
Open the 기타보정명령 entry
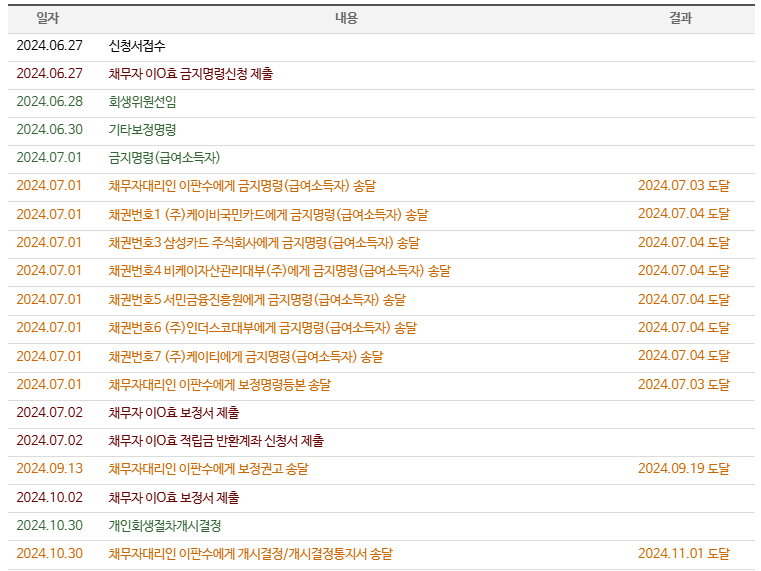(142, 130)
